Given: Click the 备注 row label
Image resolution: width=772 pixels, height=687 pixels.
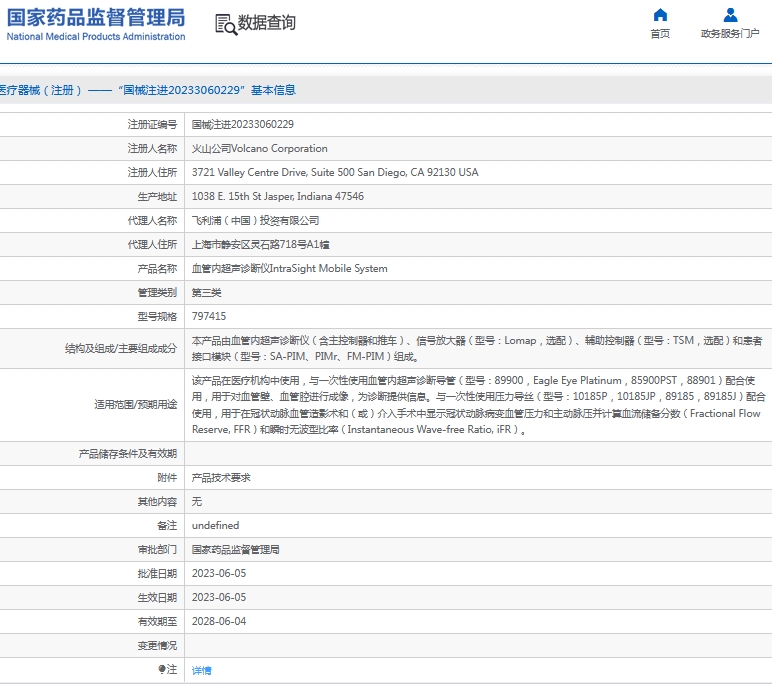Looking at the screenshot, I should pos(167,525).
